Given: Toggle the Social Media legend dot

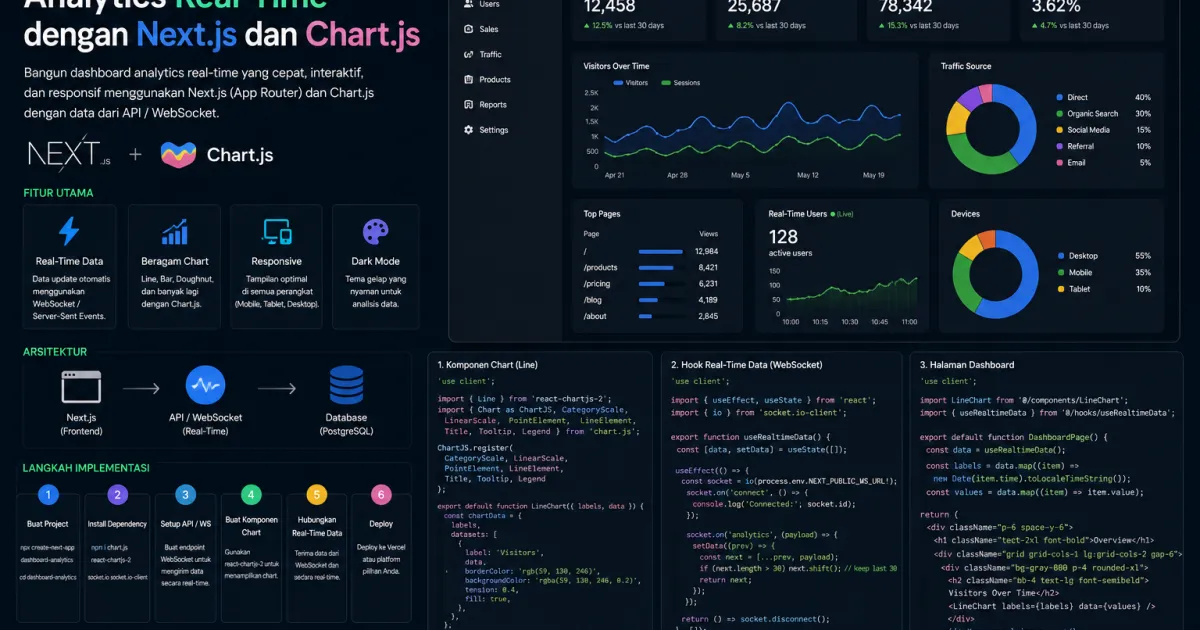Looking at the screenshot, I should coord(1059,130).
